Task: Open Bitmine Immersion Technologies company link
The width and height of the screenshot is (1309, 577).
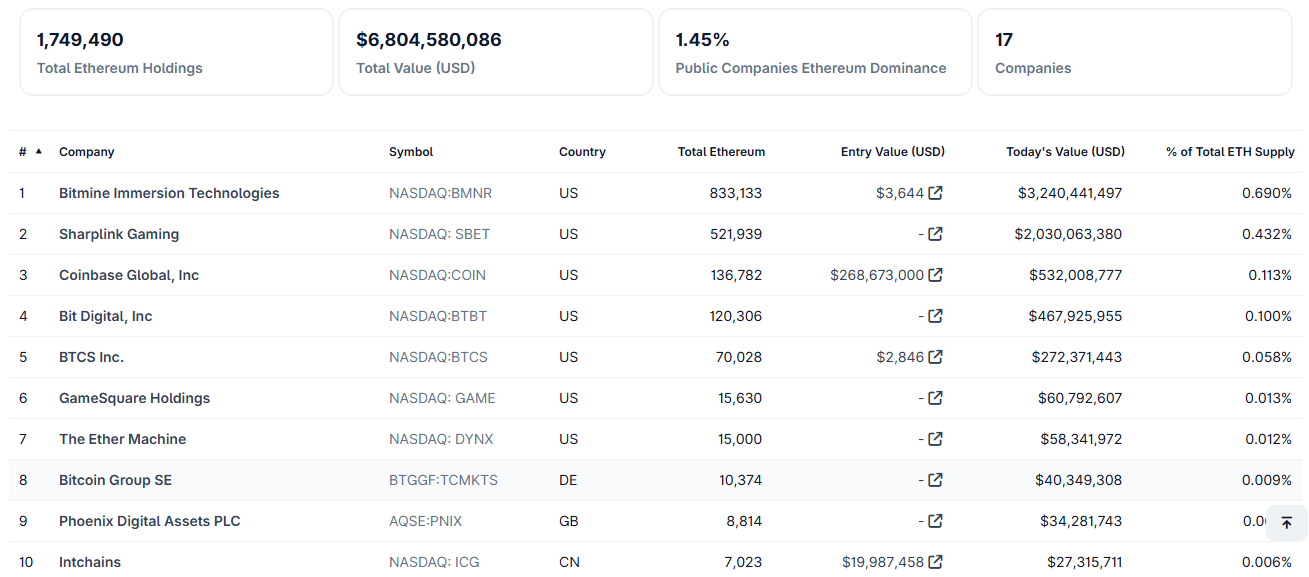Action: [169, 193]
